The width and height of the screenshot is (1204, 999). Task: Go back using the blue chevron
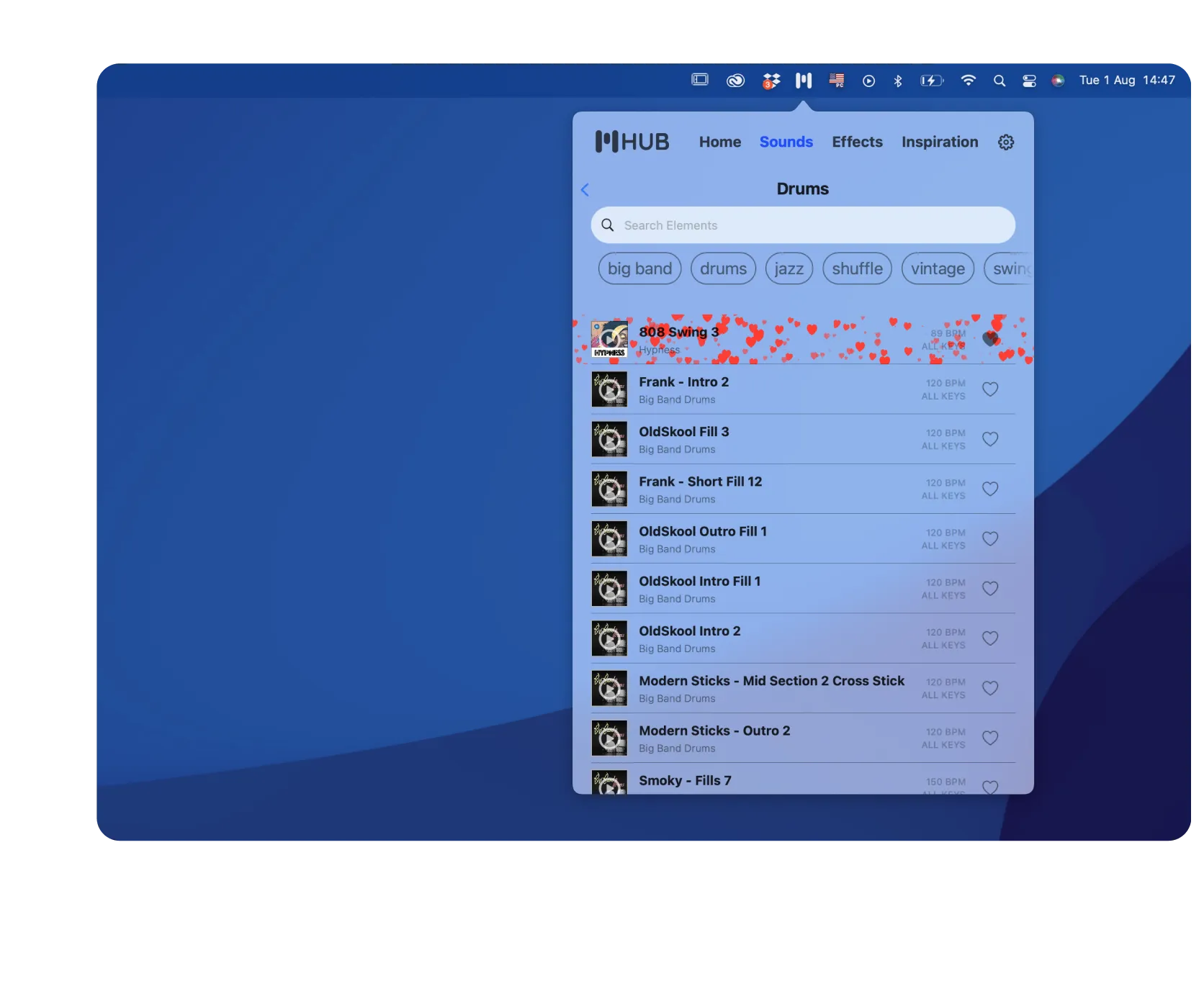[x=585, y=189]
